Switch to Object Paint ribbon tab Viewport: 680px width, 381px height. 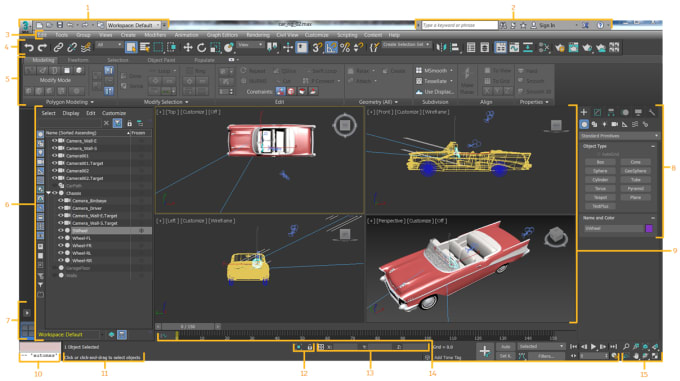(x=161, y=60)
